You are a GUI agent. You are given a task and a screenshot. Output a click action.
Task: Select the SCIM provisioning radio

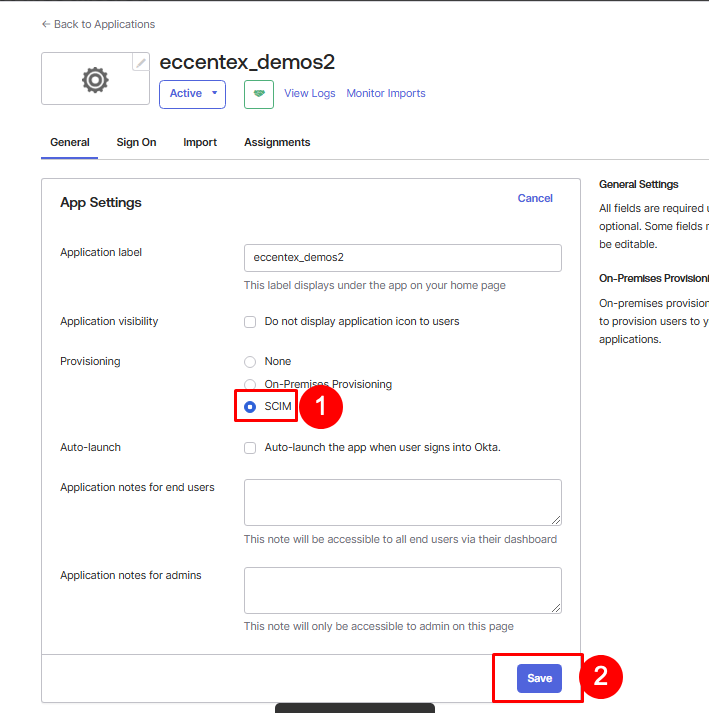pos(250,407)
